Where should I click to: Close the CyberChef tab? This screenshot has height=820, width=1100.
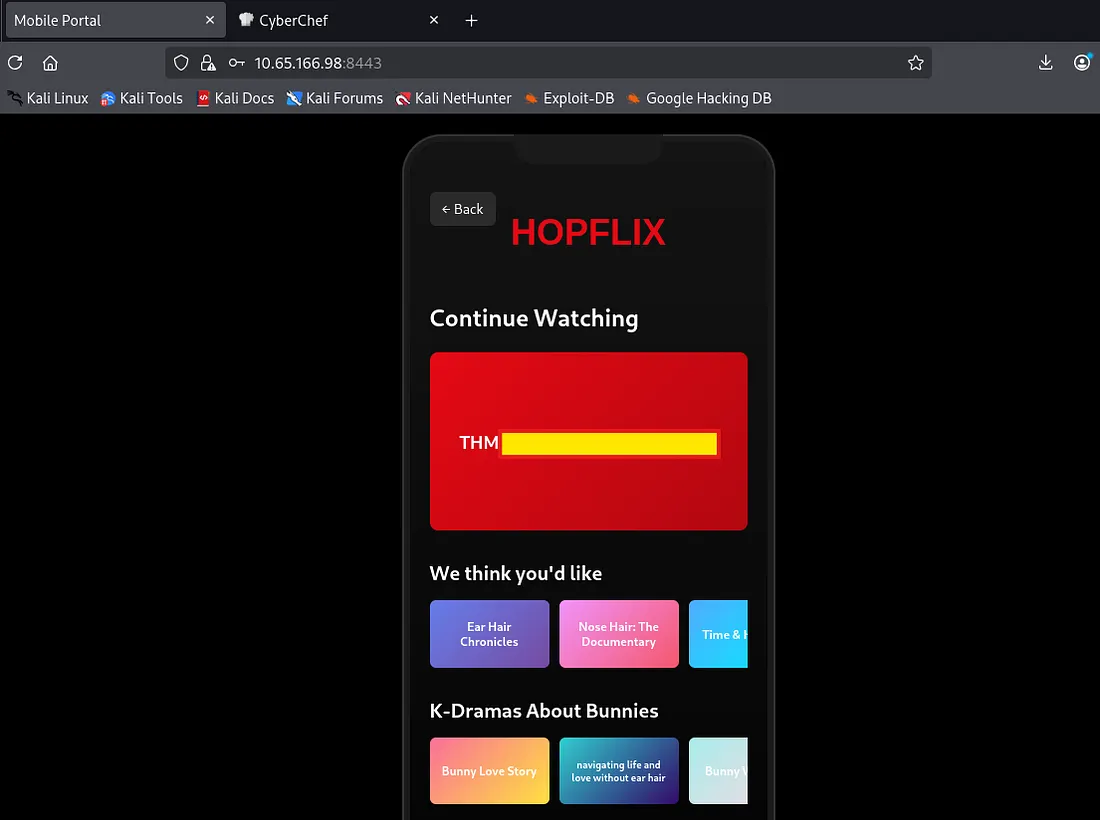[x=434, y=20]
